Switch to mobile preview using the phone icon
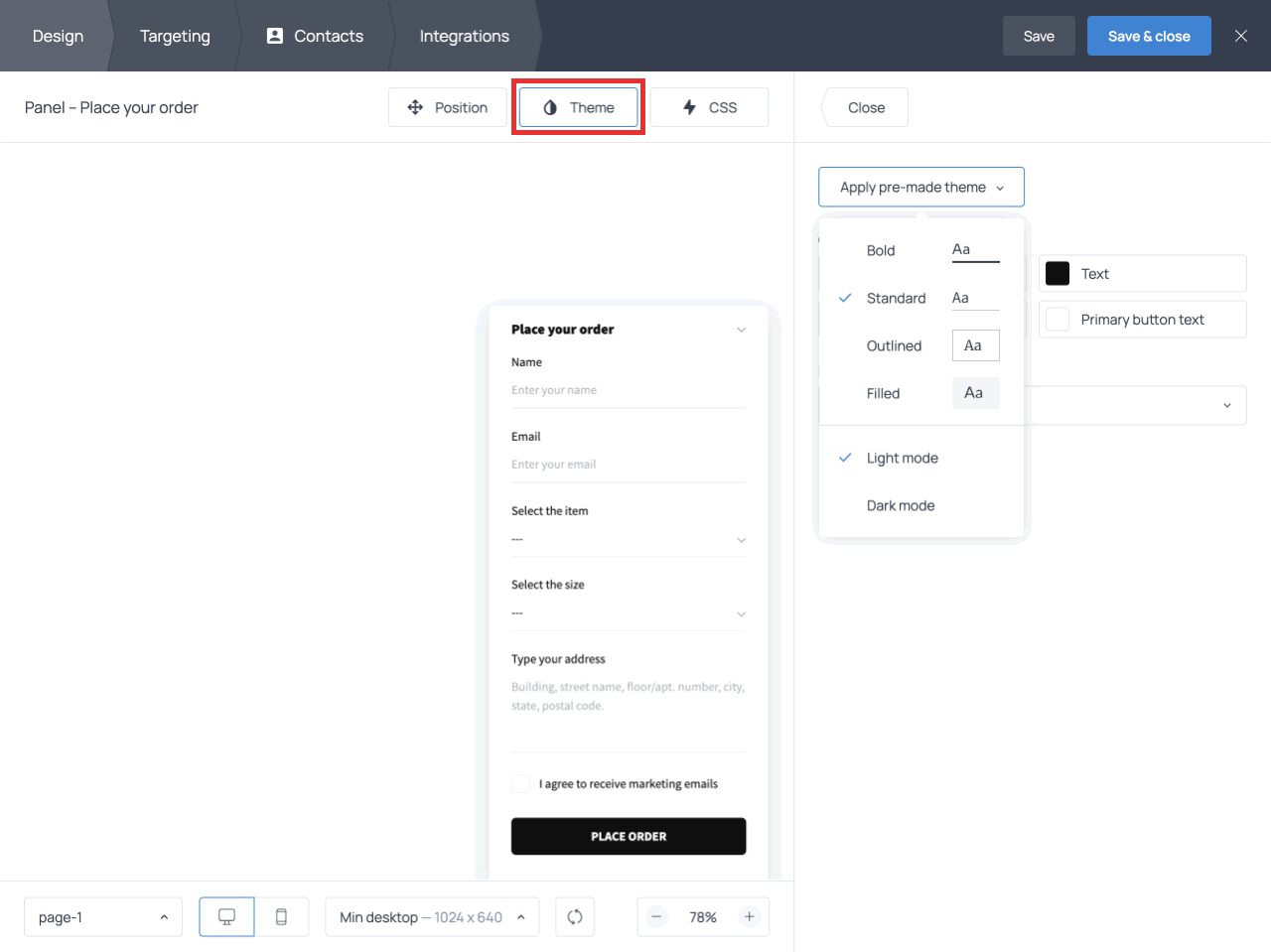Screen dimensions: 1271x952 pyautogui.click(x=282, y=916)
